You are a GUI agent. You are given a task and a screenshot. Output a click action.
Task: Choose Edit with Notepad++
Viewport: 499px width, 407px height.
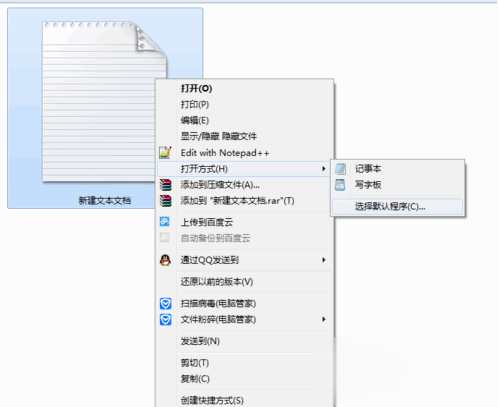(x=244, y=153)
